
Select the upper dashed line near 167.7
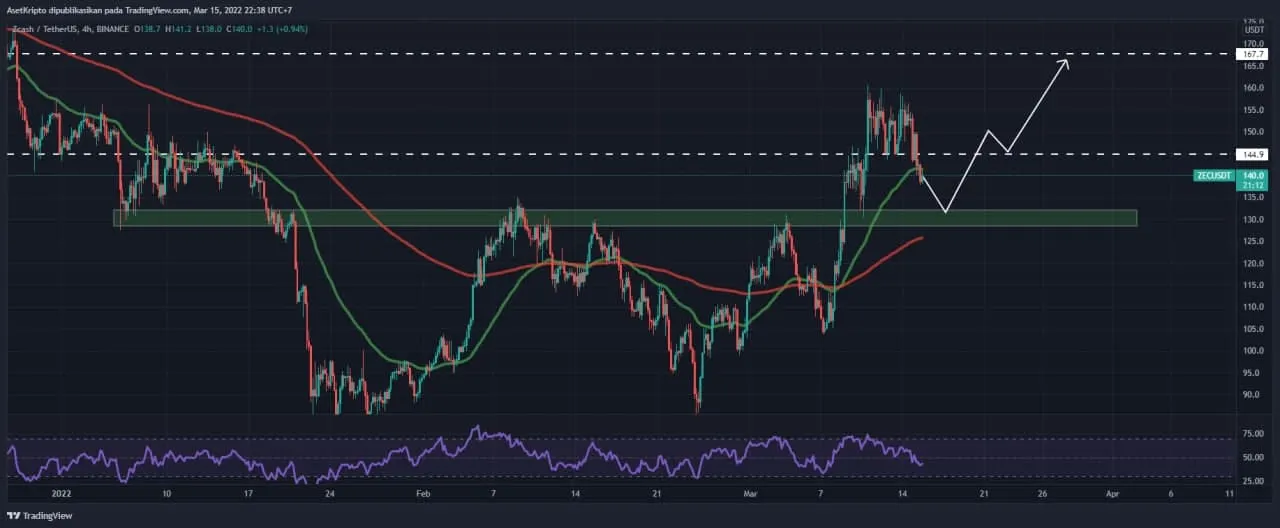tap(600, 54)
